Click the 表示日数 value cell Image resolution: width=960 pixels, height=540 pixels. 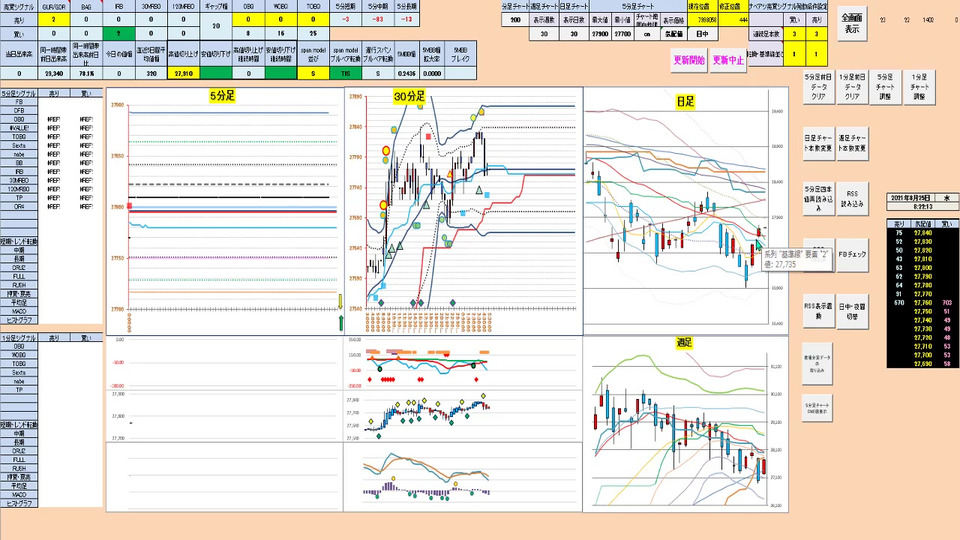click(574, 34)
